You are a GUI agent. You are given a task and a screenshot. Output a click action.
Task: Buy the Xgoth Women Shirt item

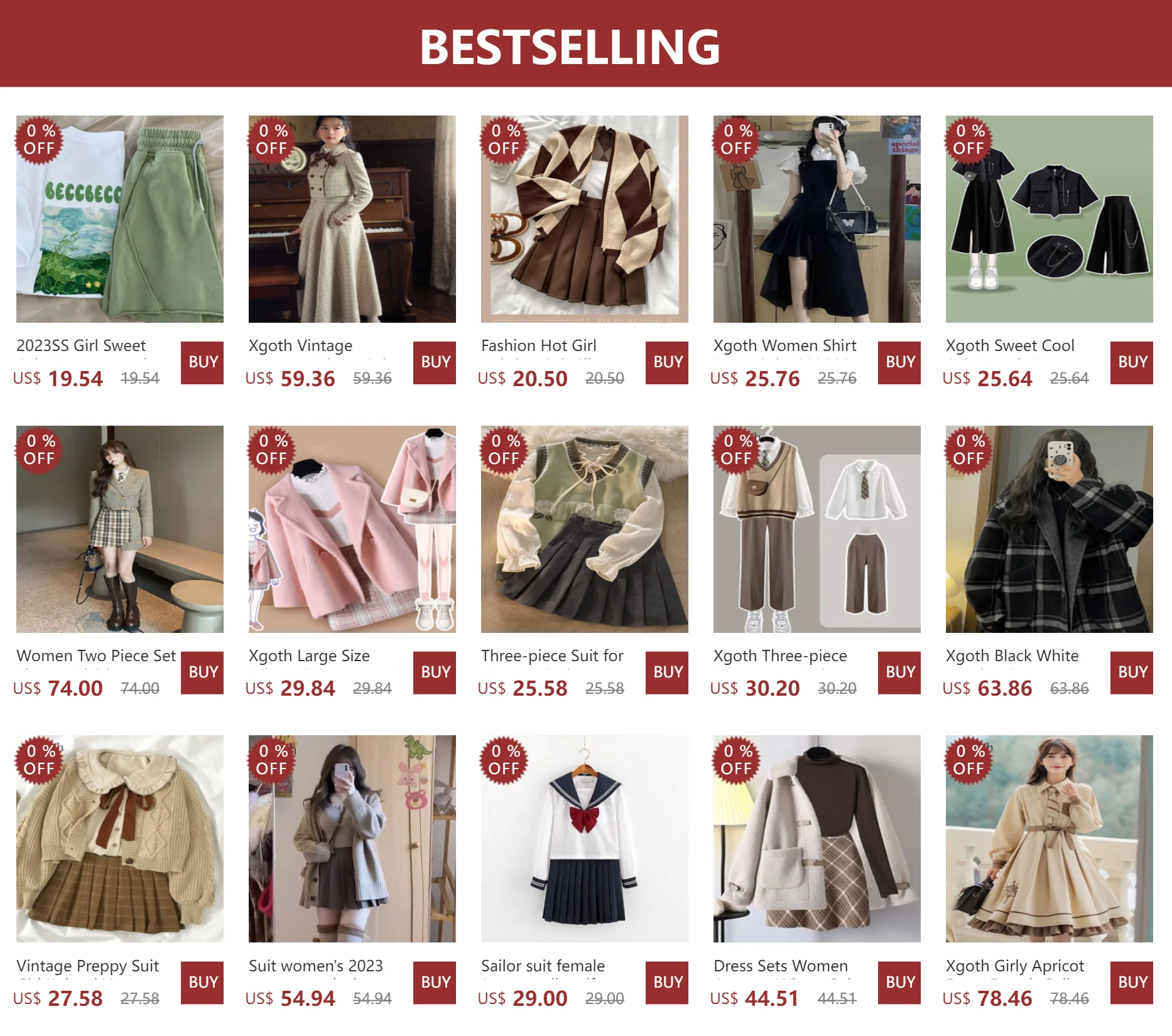pyautogui.click(x=899, y=362)
